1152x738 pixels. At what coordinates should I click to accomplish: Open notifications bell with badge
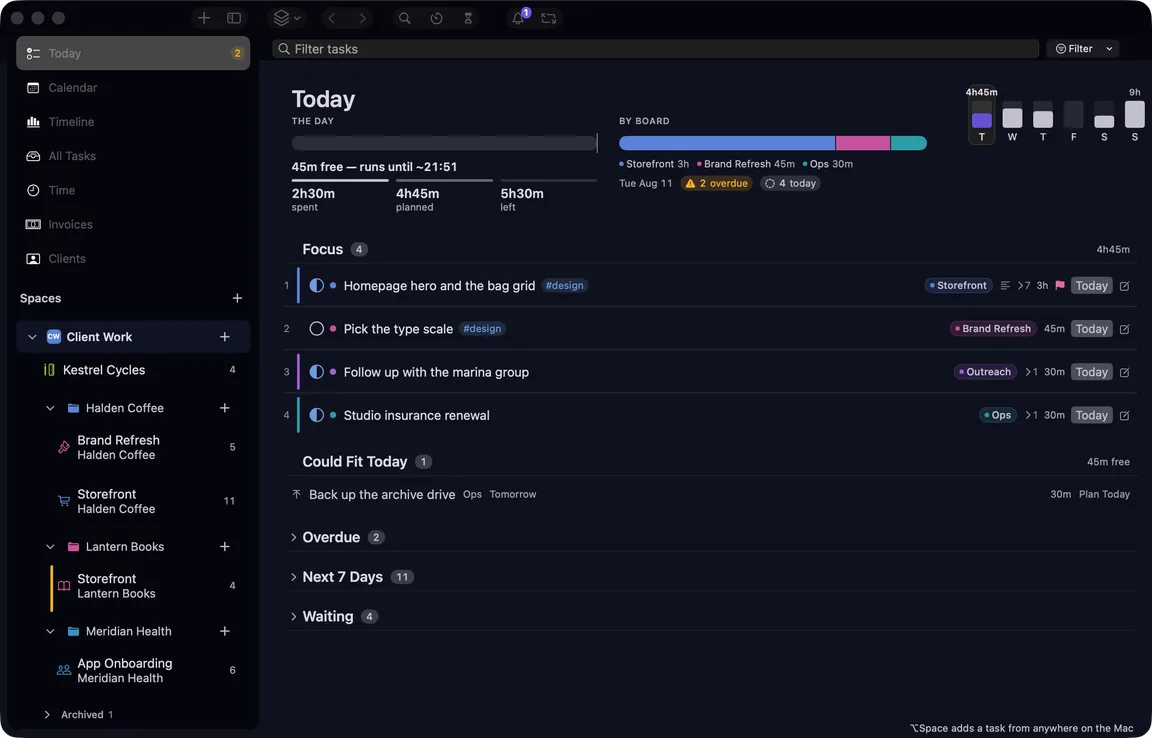point(519,18)
